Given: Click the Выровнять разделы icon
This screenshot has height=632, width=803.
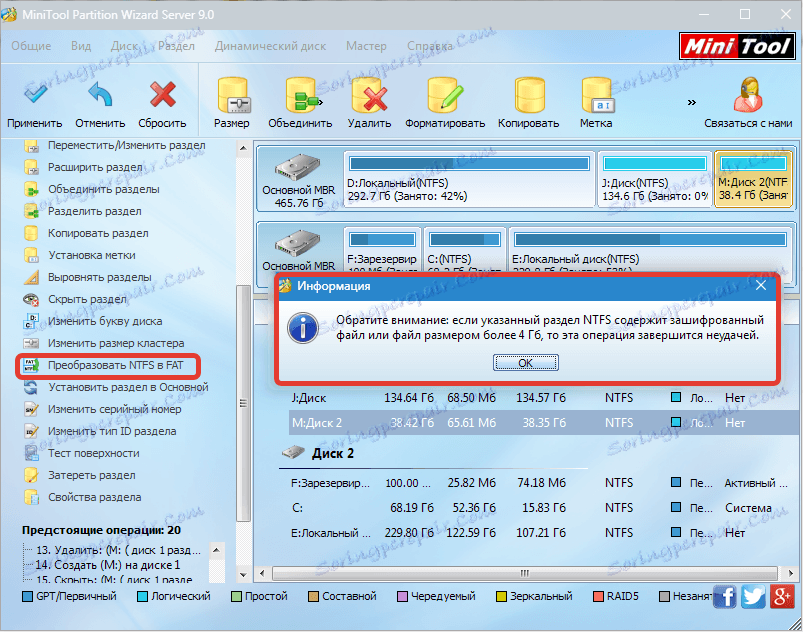Looking at the screenshot, I should pos(31,278).
